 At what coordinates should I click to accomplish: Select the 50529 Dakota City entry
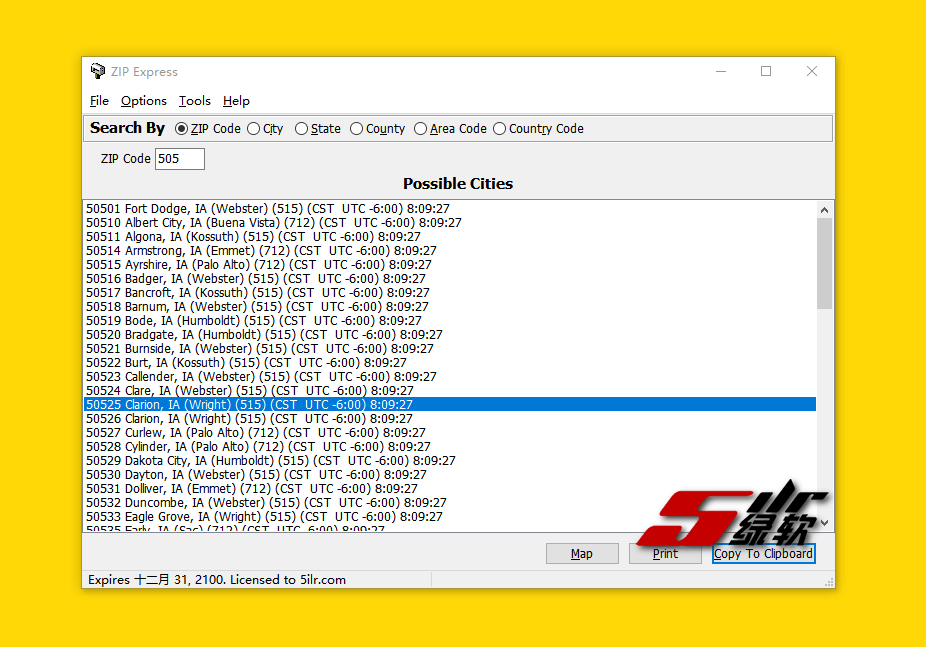[270, 461]
